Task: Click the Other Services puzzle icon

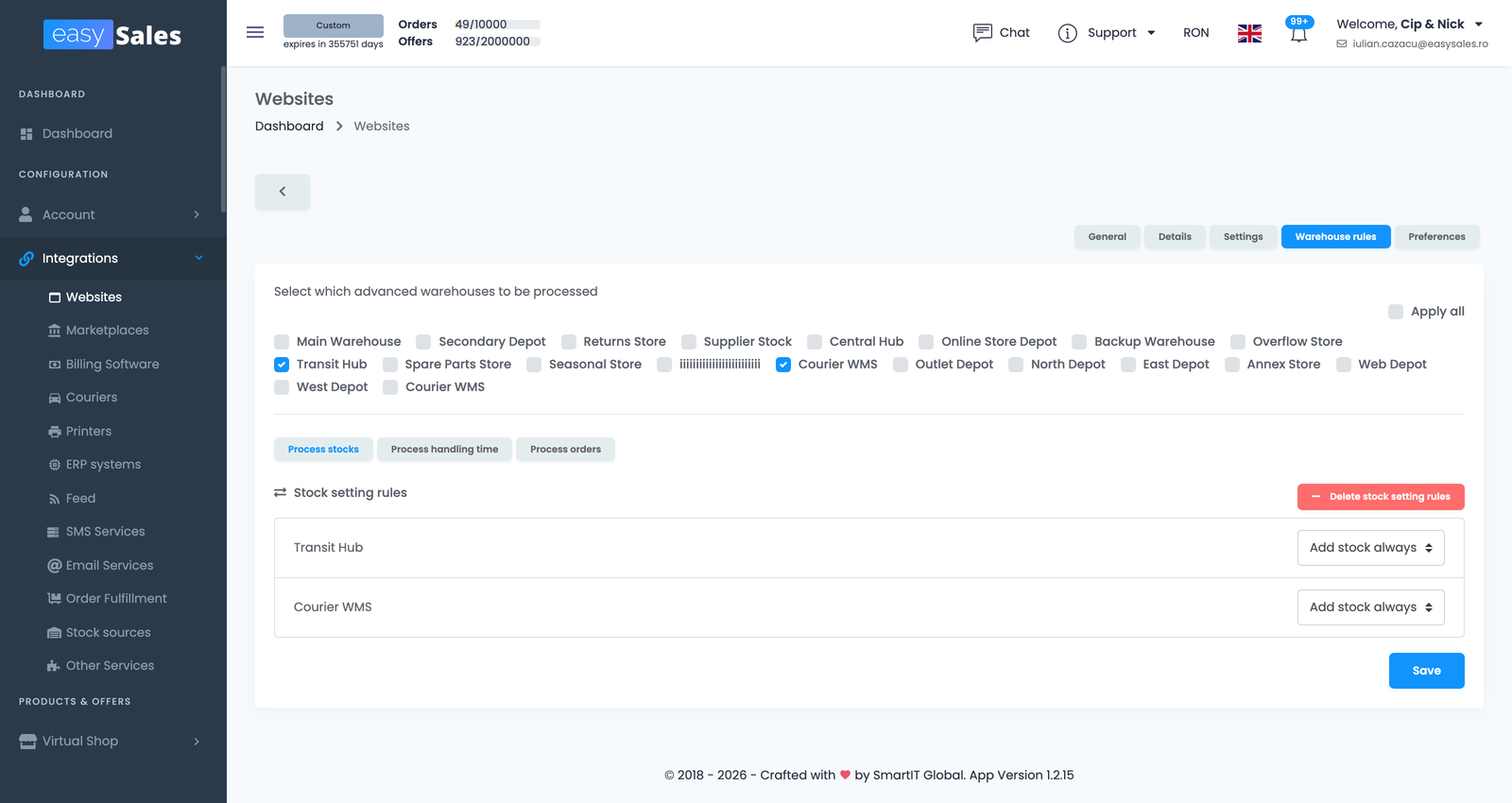Action: [x=54, y=666]
